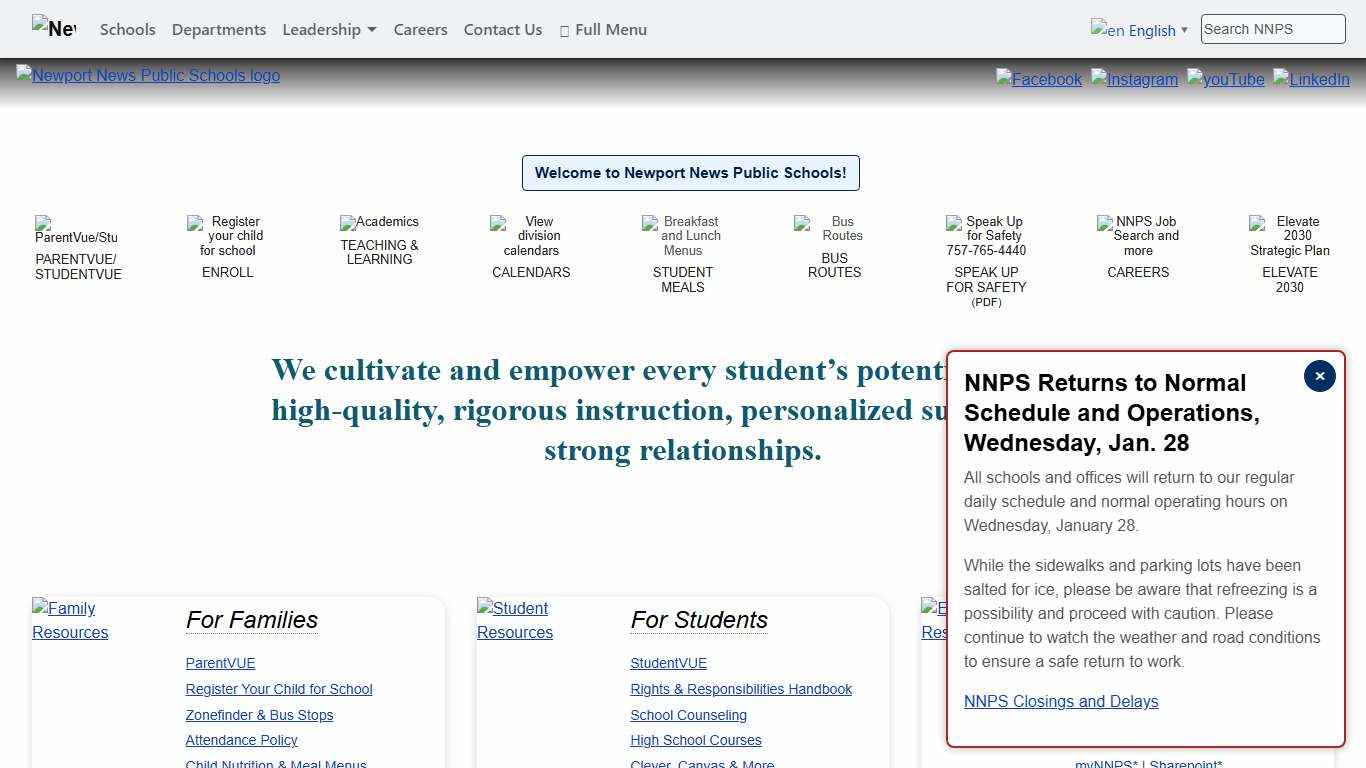Click inside the Search NNPS field
Viewport: 1366px width, 768px height.
(1271, 29)
